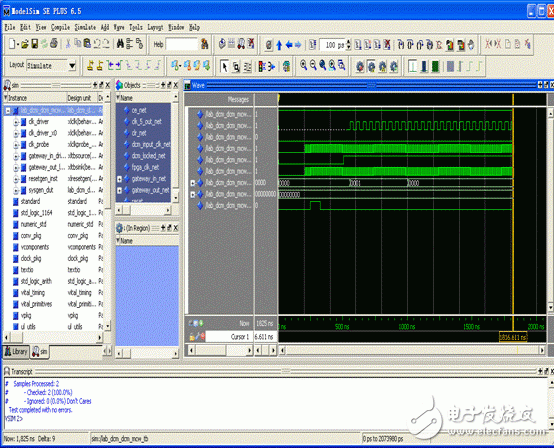The width and height of the screenshot is (554, 448).
Task: Click the Zoom Out magnifier icon
Action: pos(313,65)
